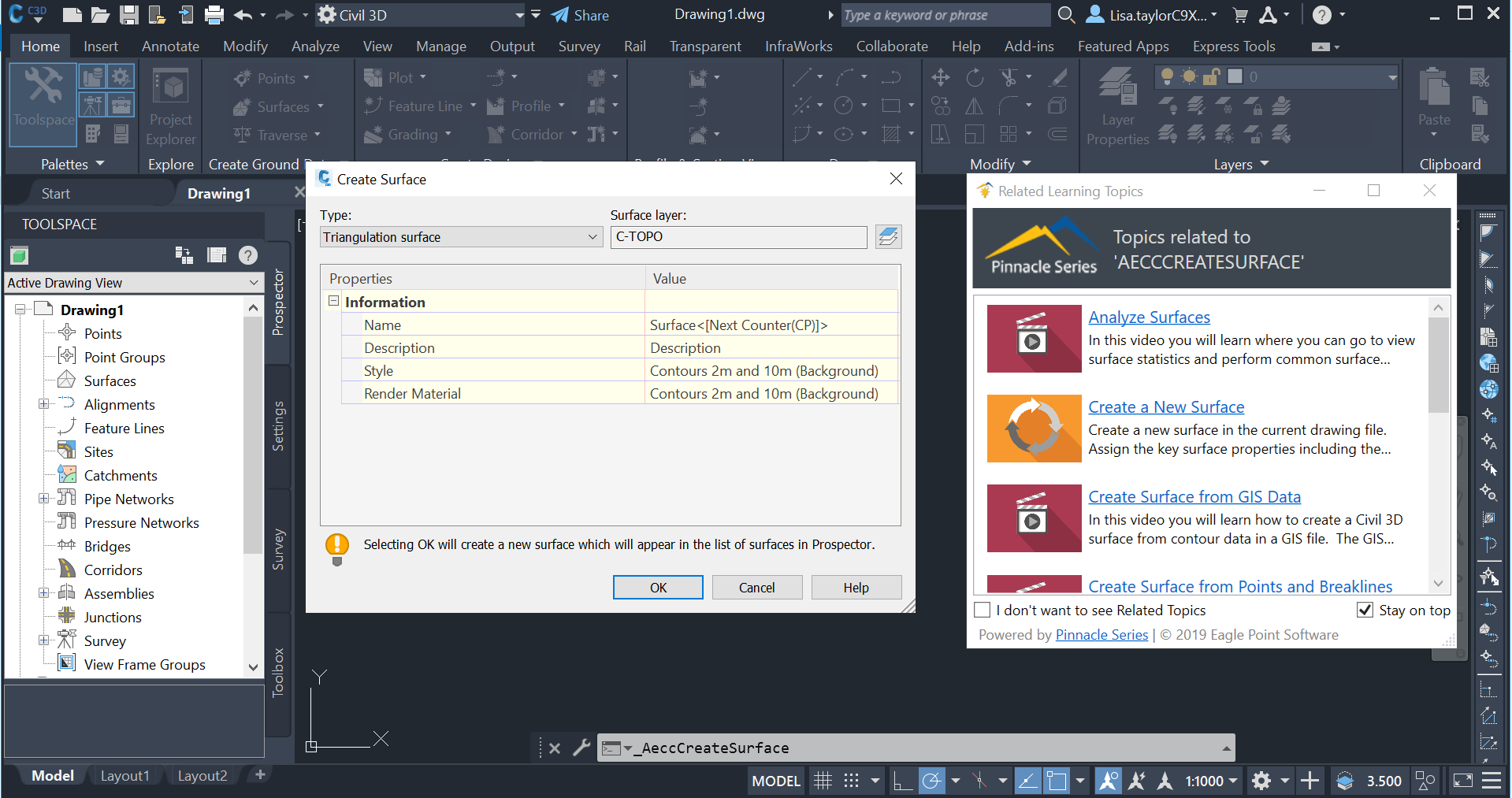Uncheck the Stay on top checkbox
Image resolution: width=1512 pixels, height=798 pixels.
click(x=1365, y=610)
